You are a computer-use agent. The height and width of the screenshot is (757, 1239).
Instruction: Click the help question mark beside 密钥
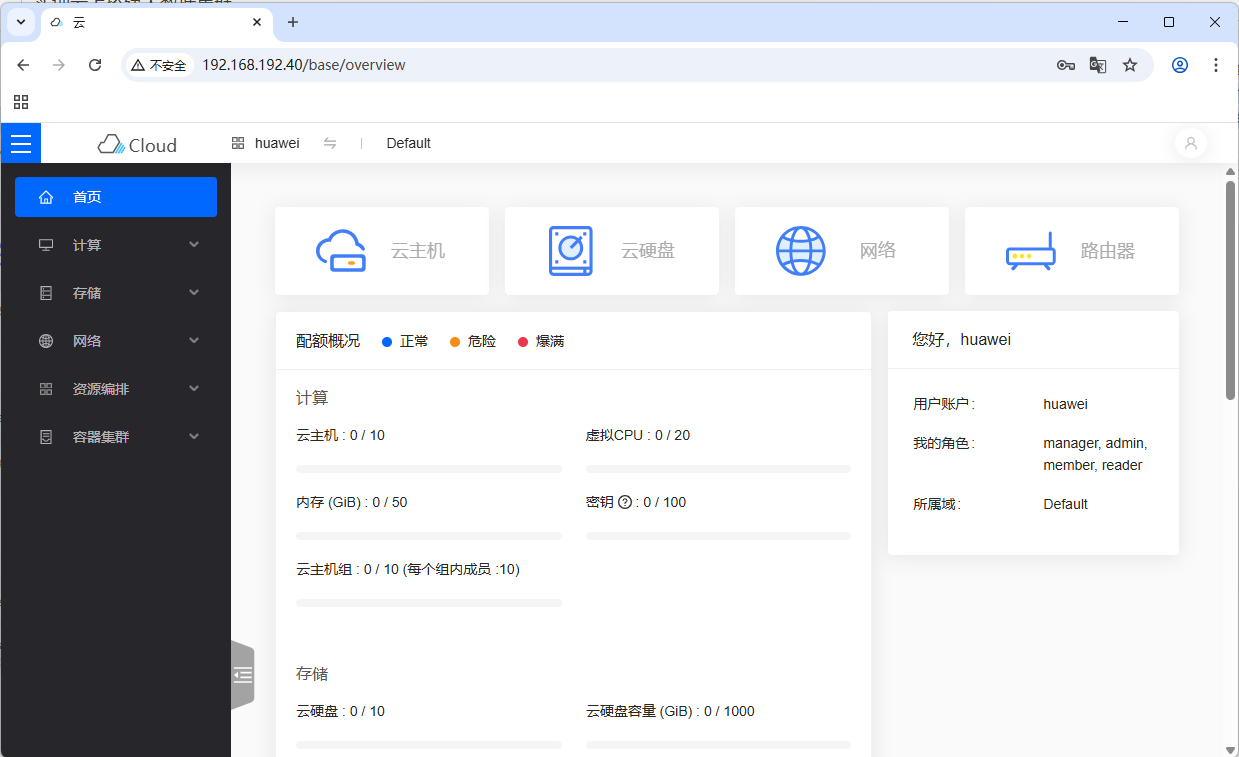coord(625,502)
